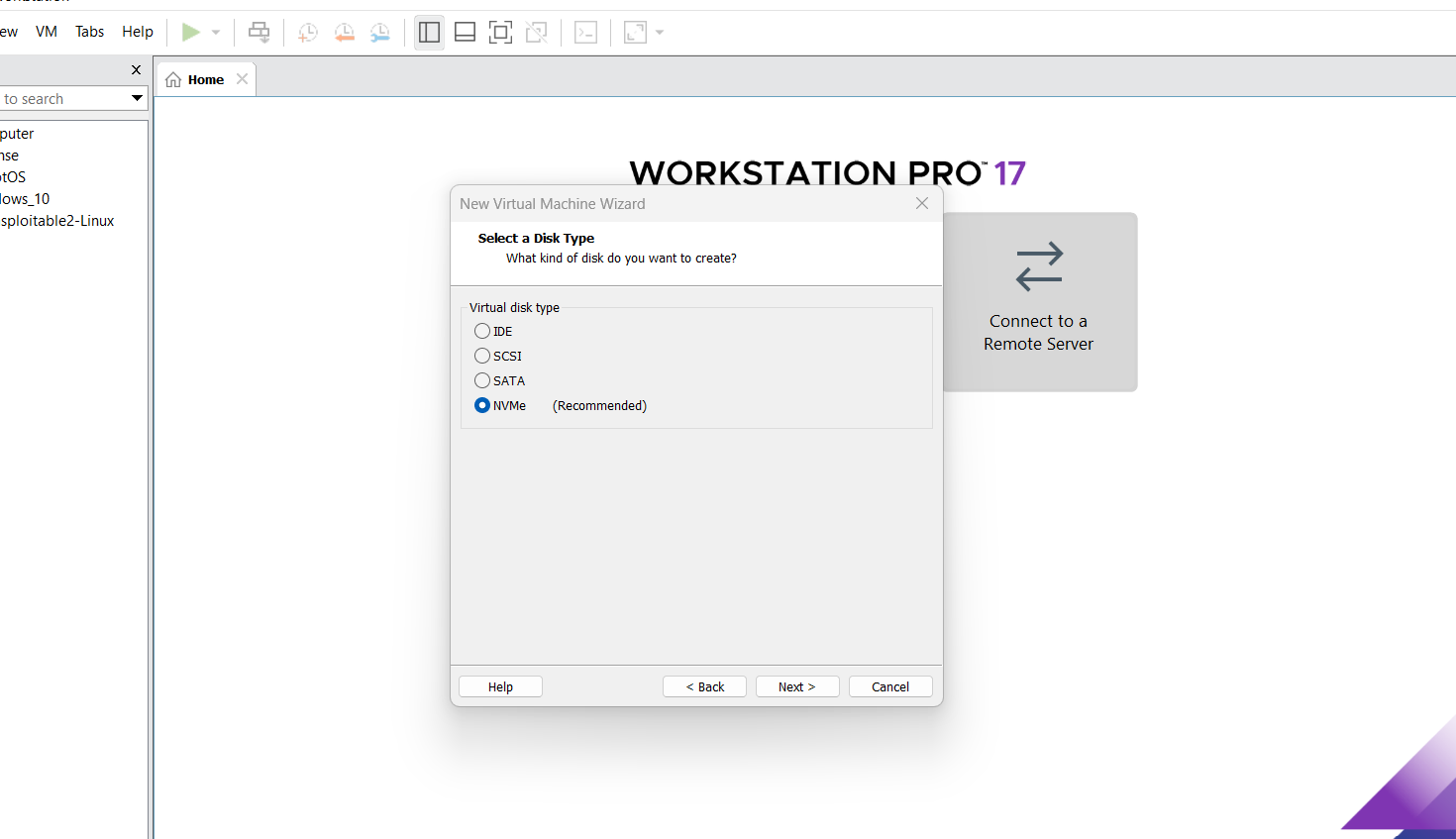Enter full screen mode icon
The height and width of the screenshot is (839, 1456).
(501, 33)
